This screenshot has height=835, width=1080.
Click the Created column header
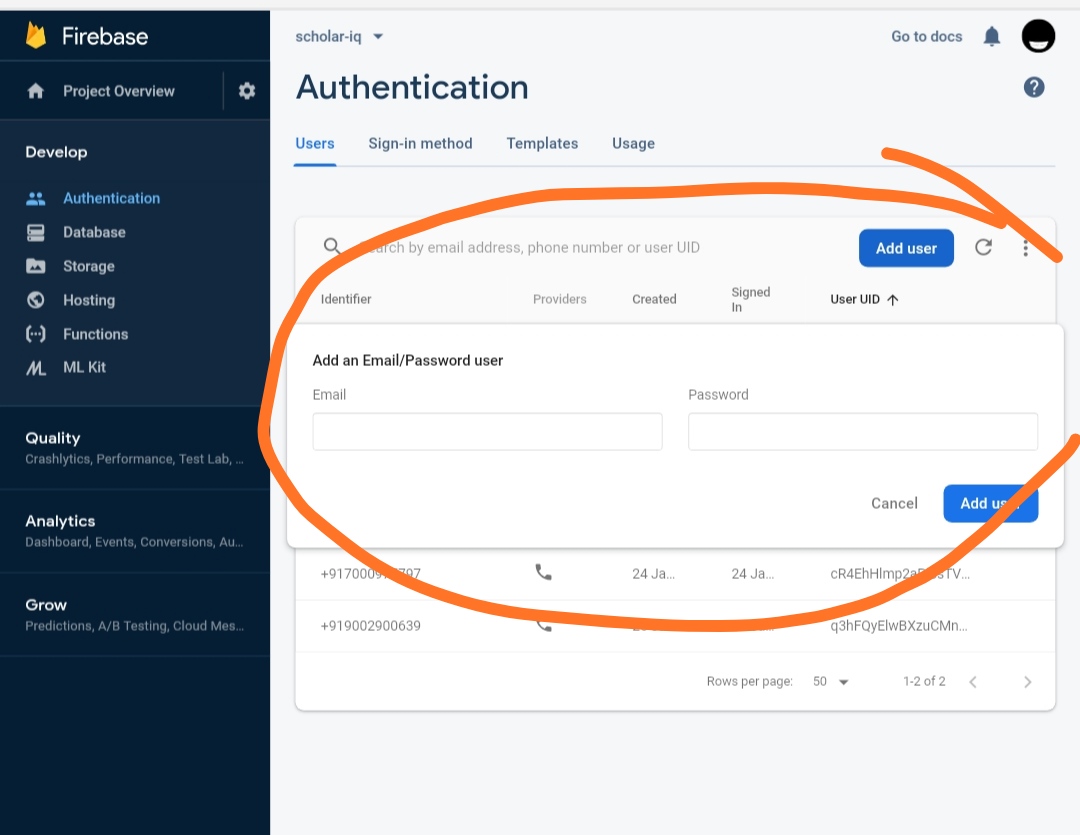click(x=654, y=299)
